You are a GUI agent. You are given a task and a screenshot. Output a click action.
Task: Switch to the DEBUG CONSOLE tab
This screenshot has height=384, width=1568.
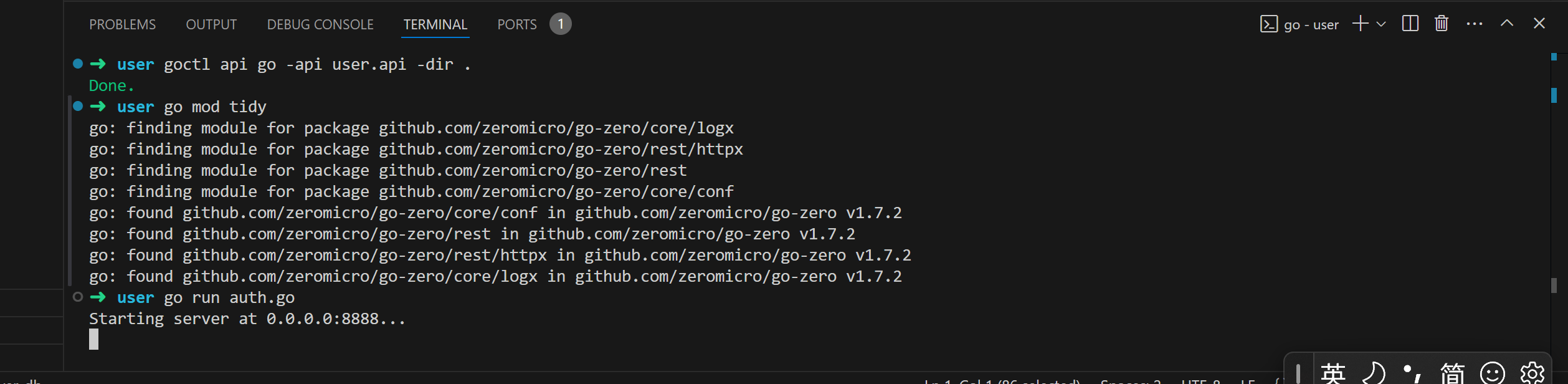point(320,24)
